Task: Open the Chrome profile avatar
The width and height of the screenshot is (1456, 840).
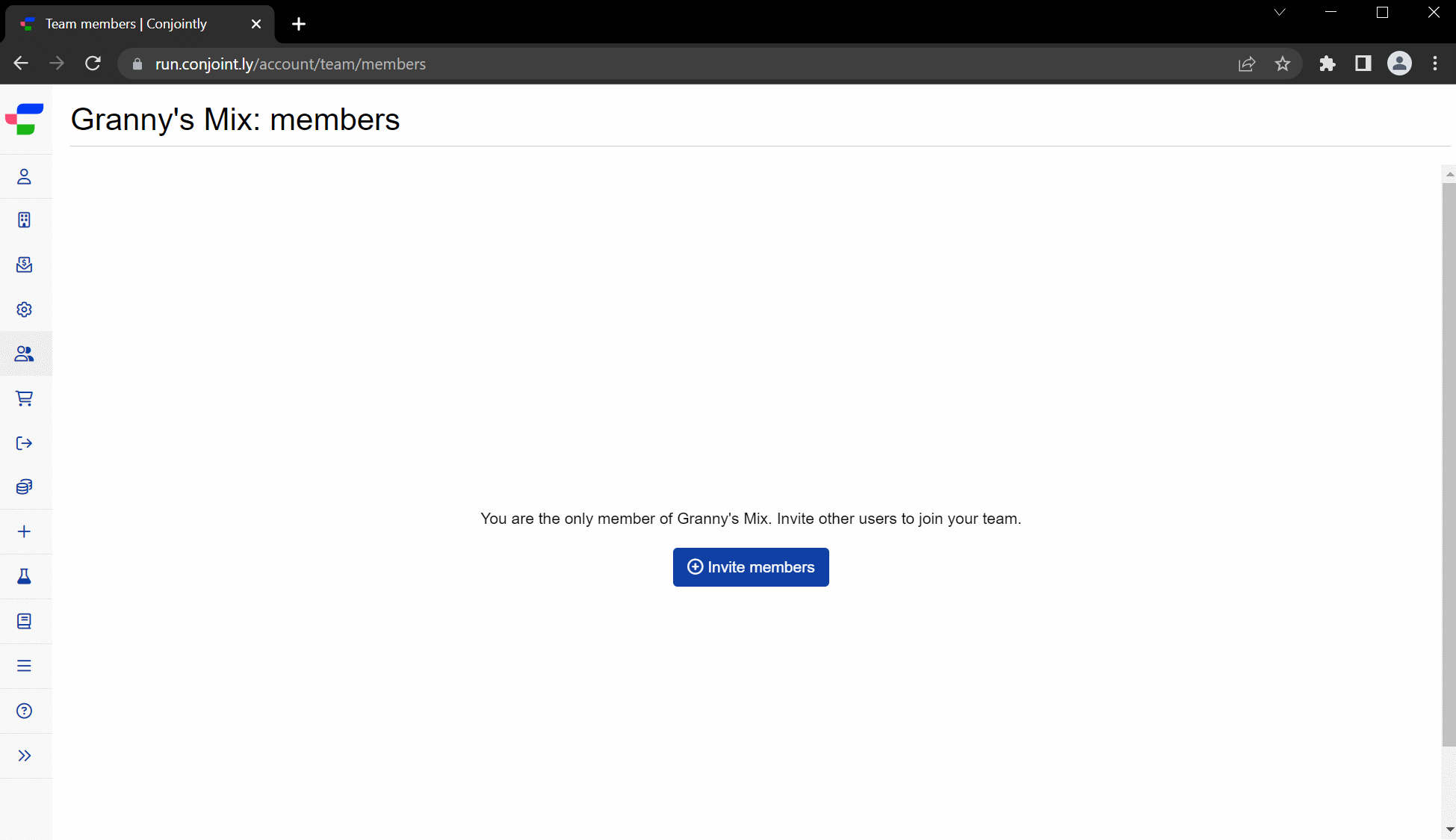Action: 1399,64
